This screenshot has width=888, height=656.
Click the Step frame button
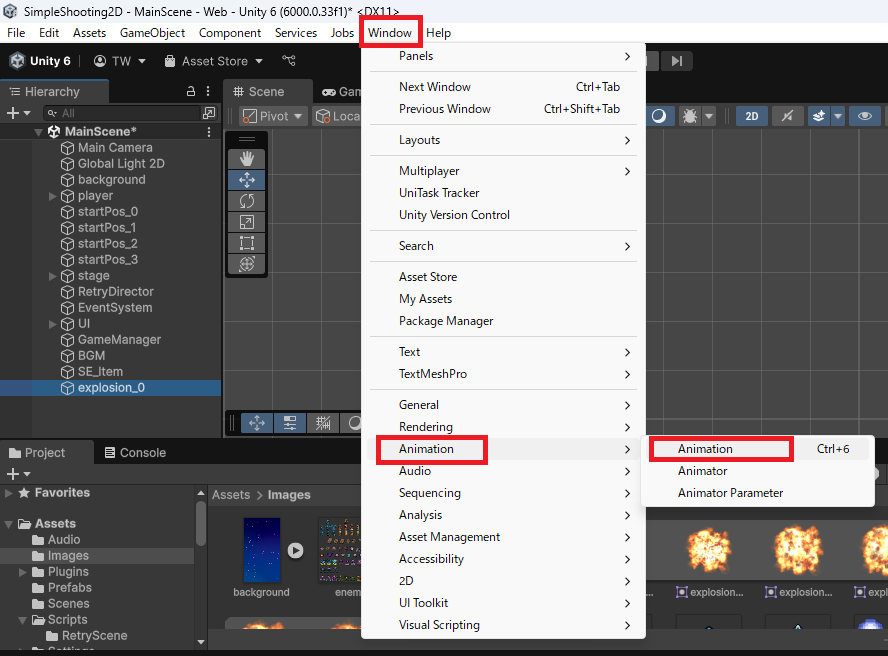tap(677, 61)
